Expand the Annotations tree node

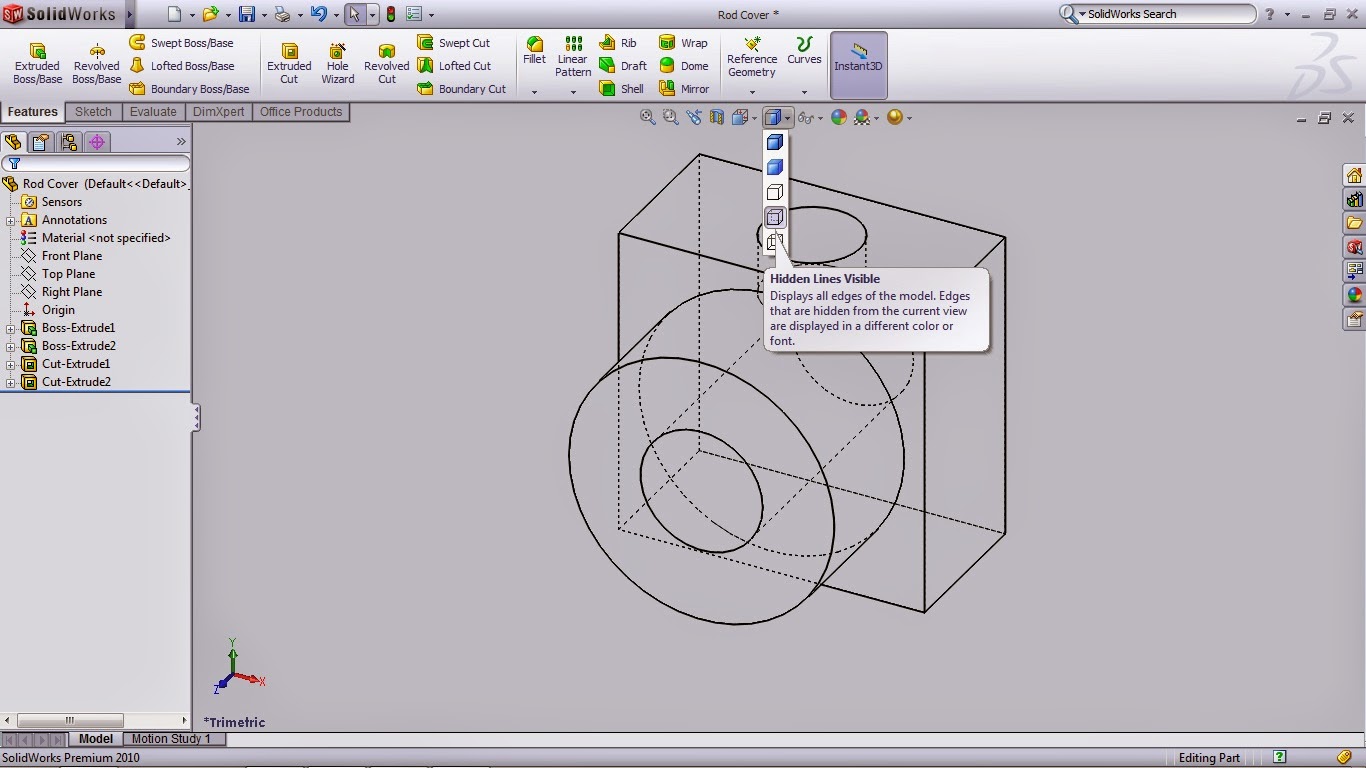click(11, 220)
